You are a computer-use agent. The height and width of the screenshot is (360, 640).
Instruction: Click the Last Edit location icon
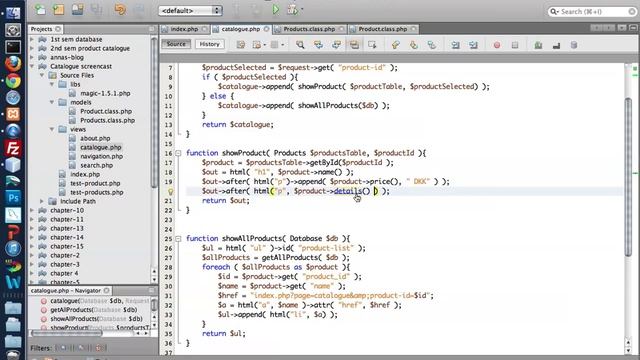(241, 45)
